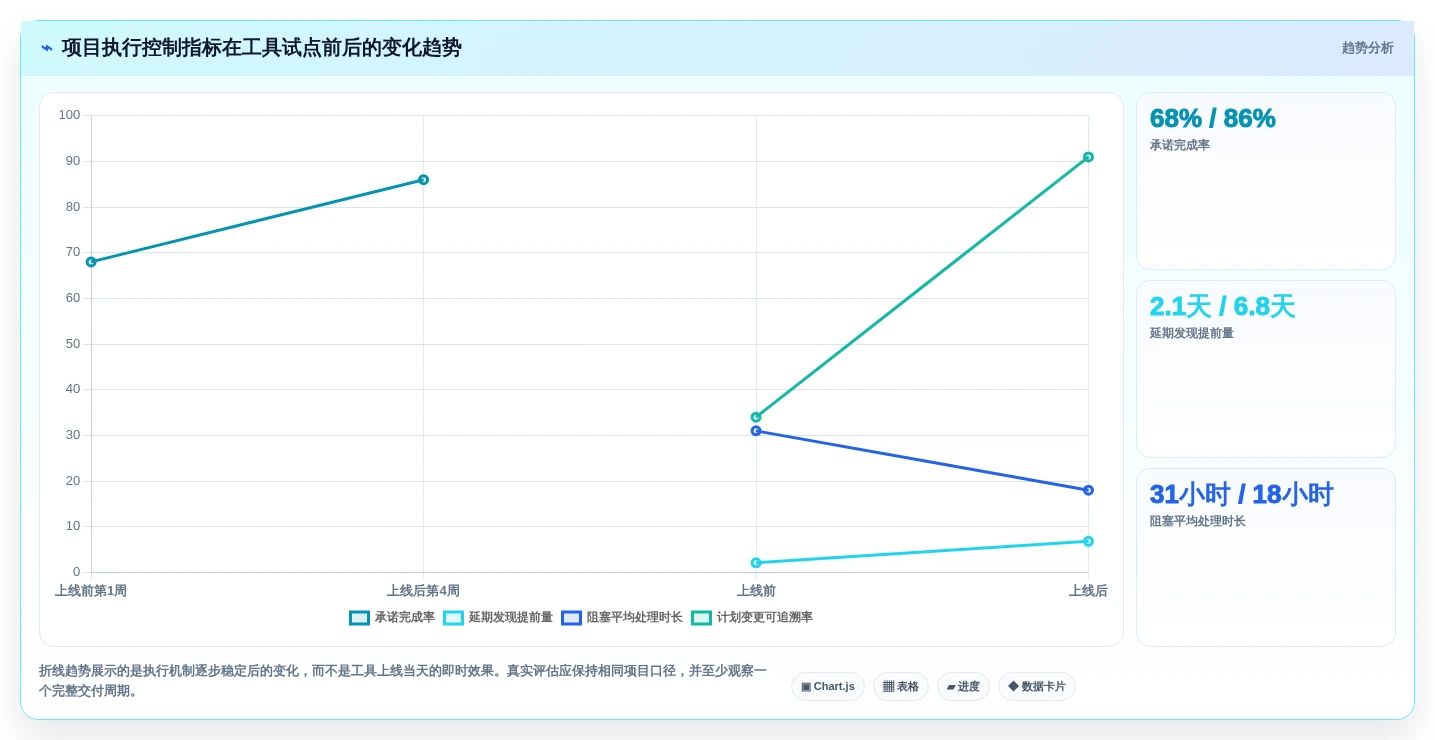Click the 阻塞平均处理时长 point at 上线后
1435x740 pixels.
[1088, 490]
